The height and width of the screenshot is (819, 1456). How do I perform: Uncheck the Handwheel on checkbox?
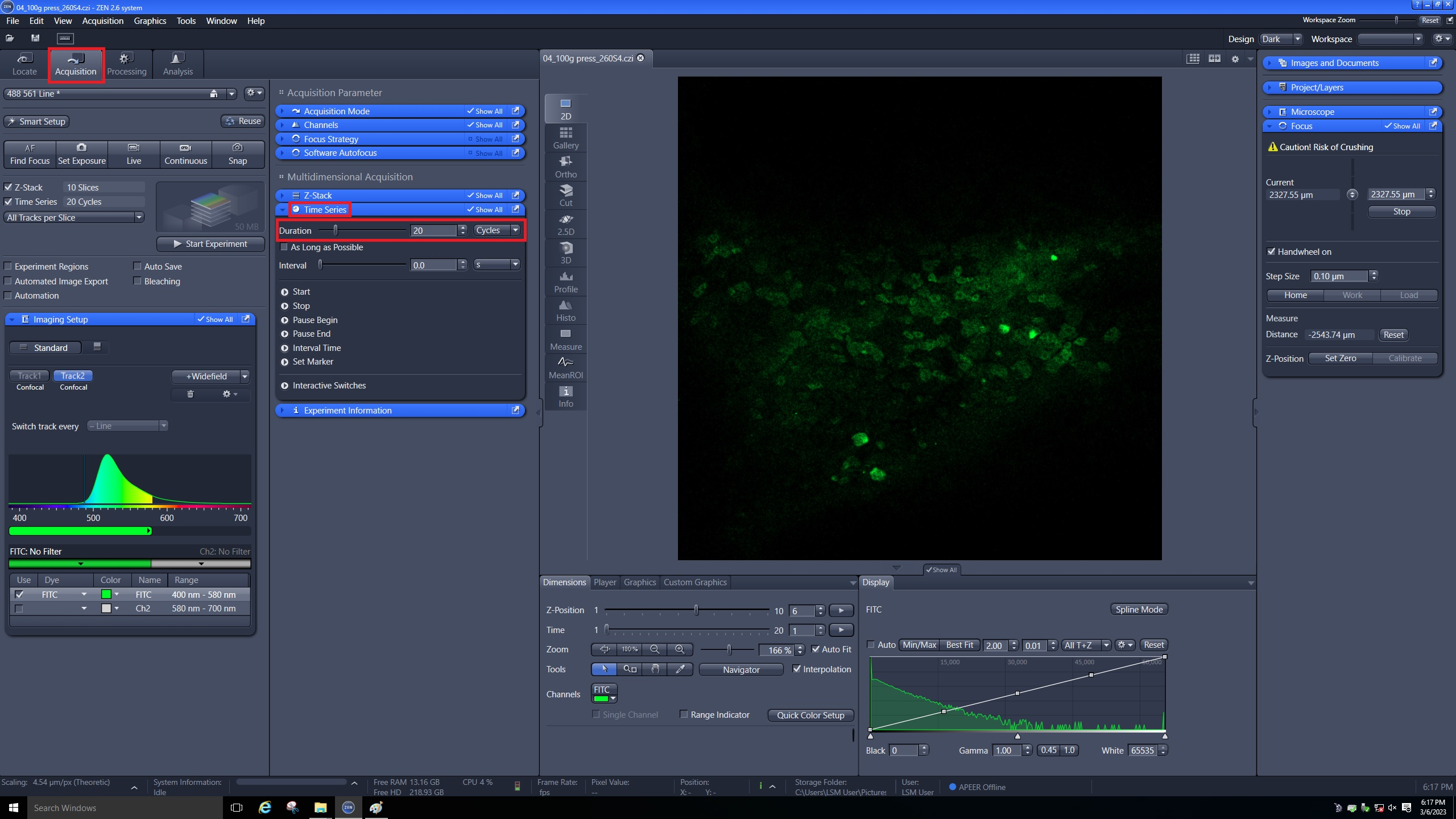[1271, 251]
